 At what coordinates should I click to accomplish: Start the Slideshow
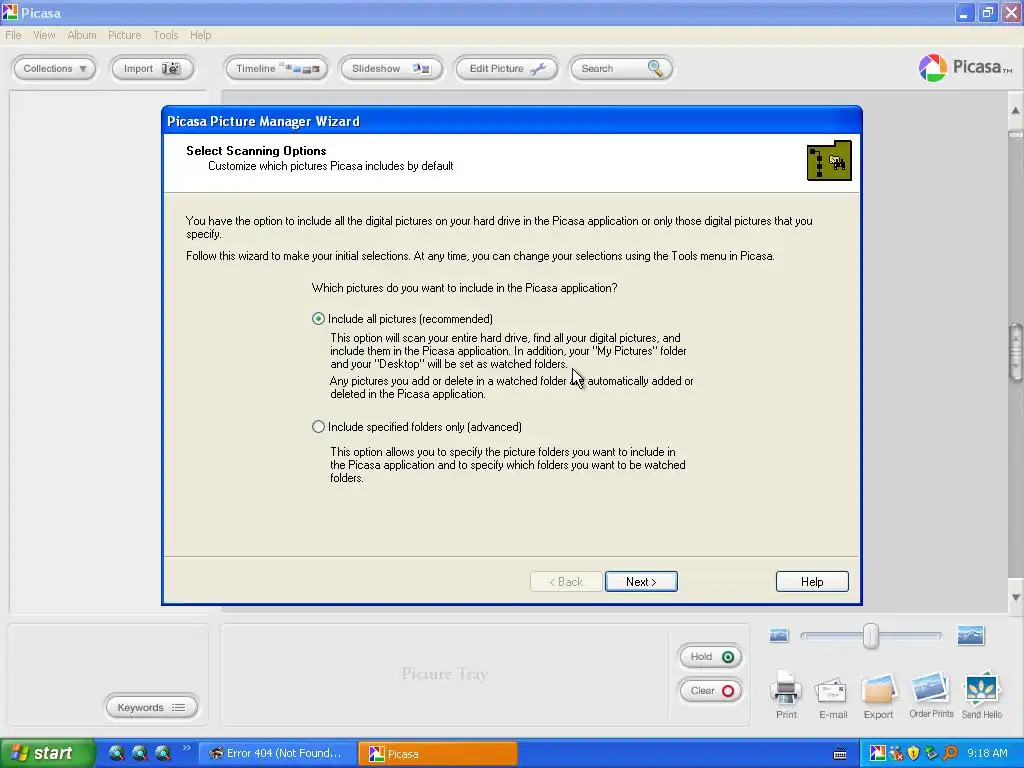point(391,69)
